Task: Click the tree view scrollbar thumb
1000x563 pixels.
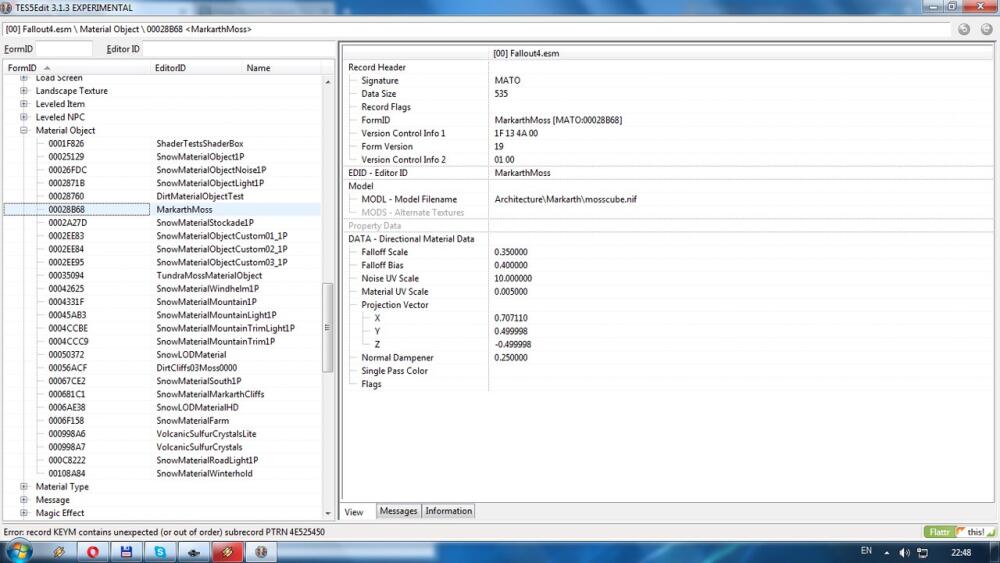Action: pos(328,327)
